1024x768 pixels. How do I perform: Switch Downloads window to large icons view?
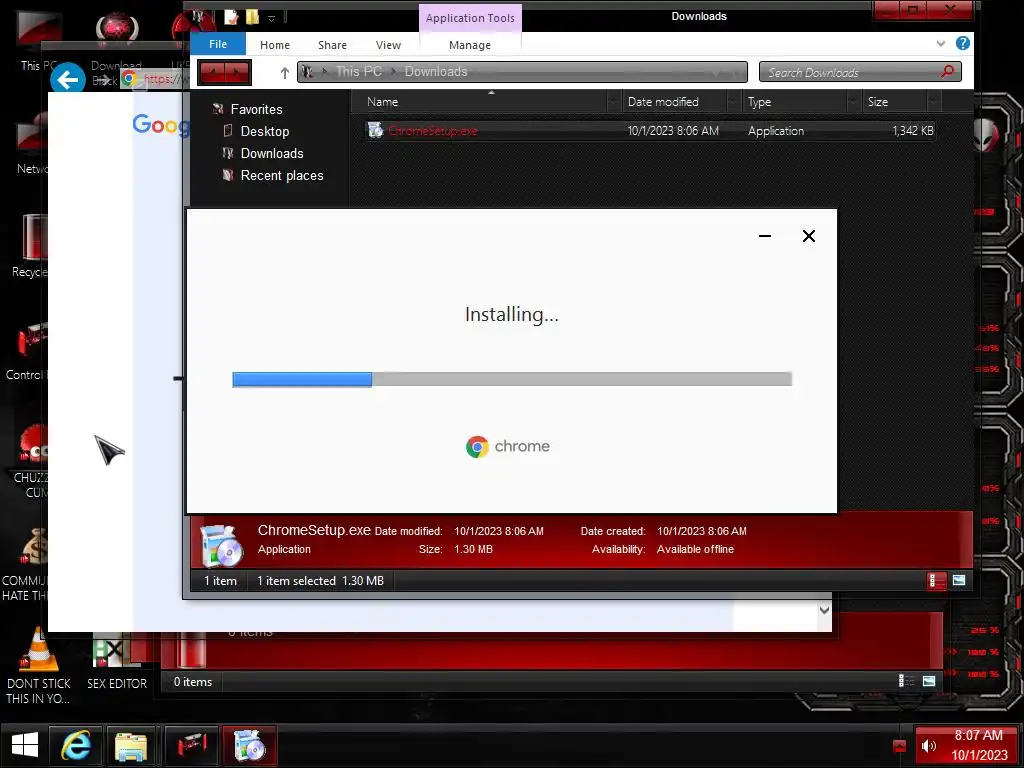coord(959,580)
